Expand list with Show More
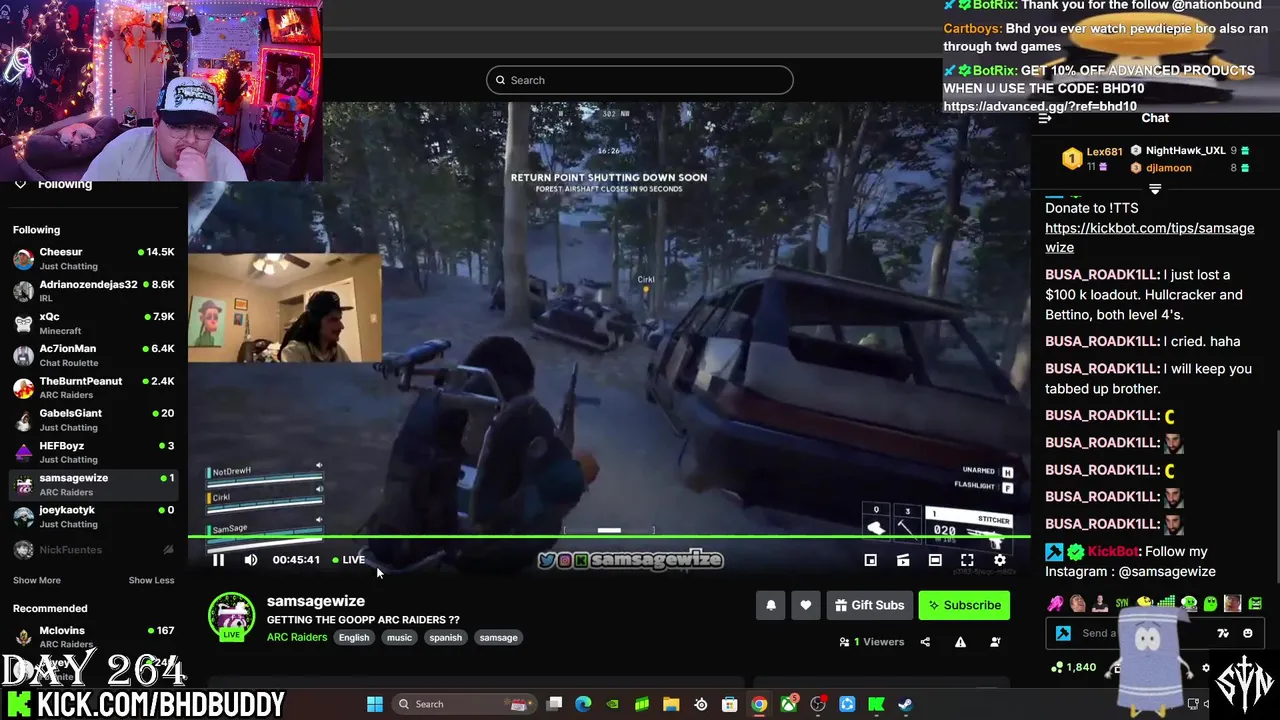 (x=37, y=580)
